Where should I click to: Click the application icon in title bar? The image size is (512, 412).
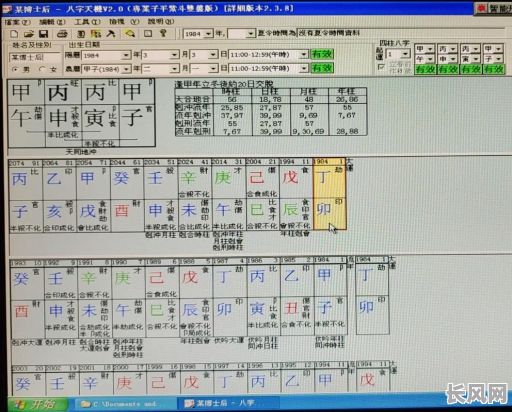7,9
